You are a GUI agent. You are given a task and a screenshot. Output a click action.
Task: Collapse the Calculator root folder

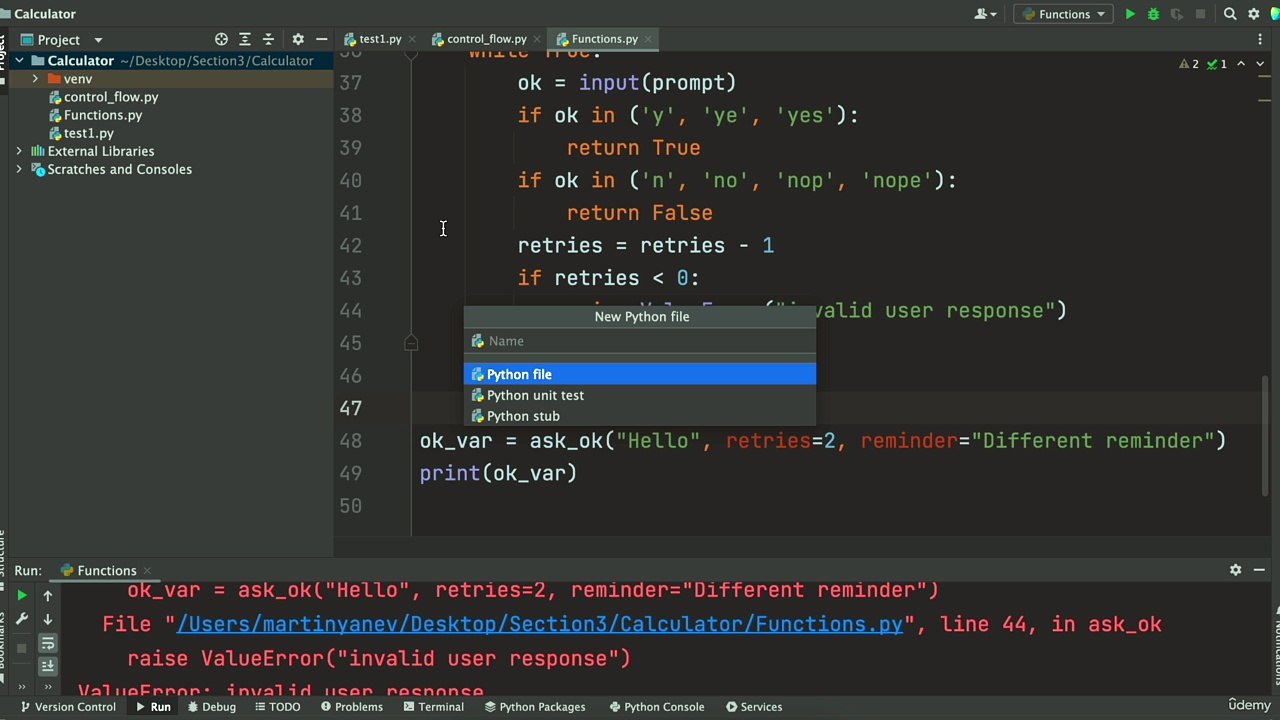(x=19, y=61)
